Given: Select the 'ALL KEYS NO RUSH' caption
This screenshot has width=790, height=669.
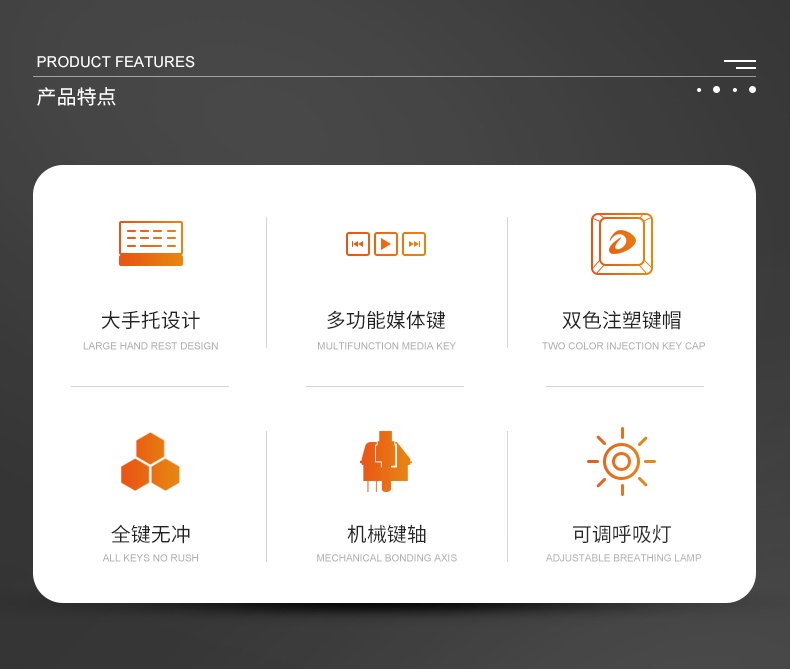Looking at the screenshot, I should tap(151, 558).
